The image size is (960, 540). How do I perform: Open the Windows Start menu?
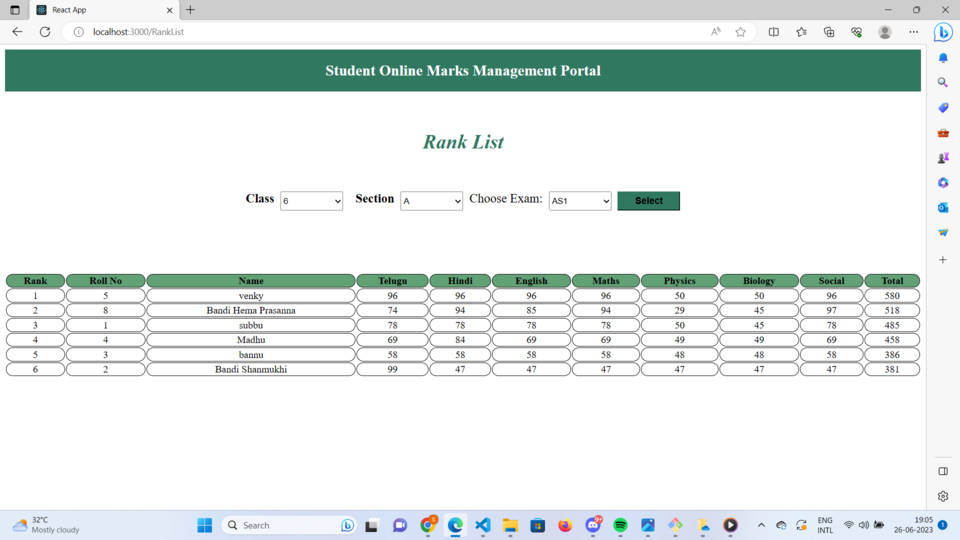pyautogui.click(x=204, y=525)
